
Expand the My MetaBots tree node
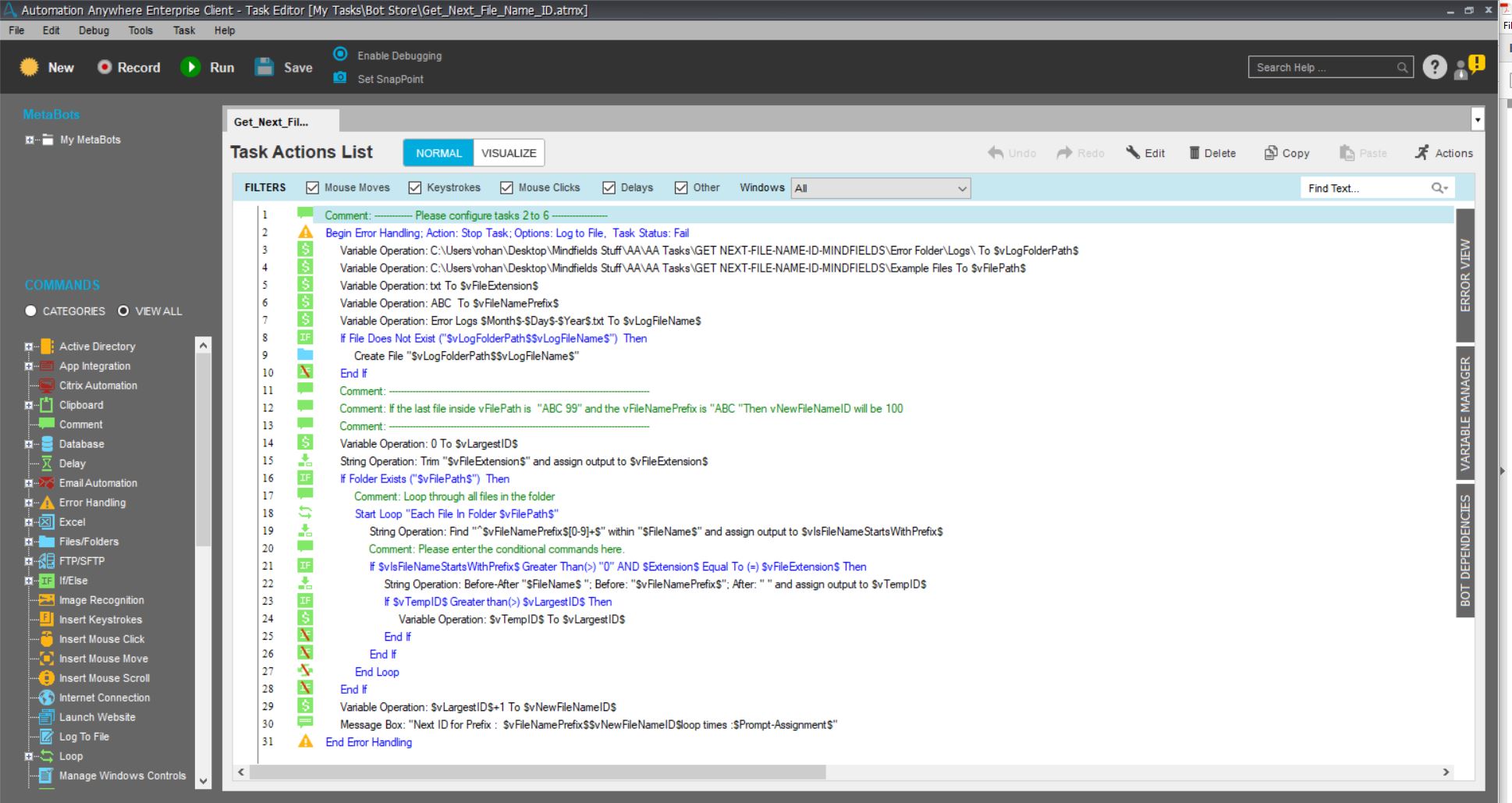point(30,140)
